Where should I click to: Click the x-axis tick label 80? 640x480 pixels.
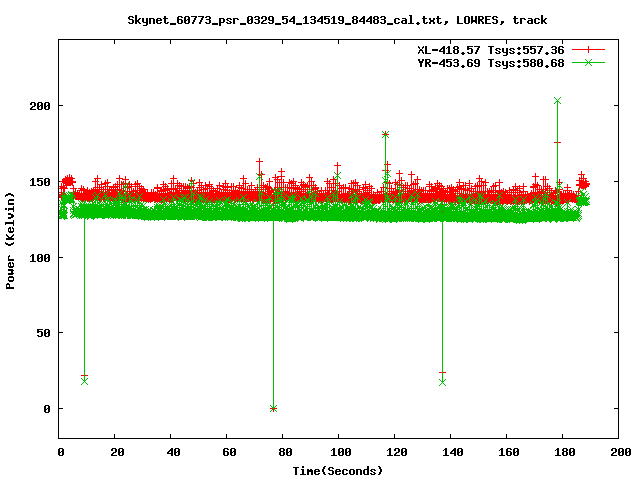pos(285,452)
